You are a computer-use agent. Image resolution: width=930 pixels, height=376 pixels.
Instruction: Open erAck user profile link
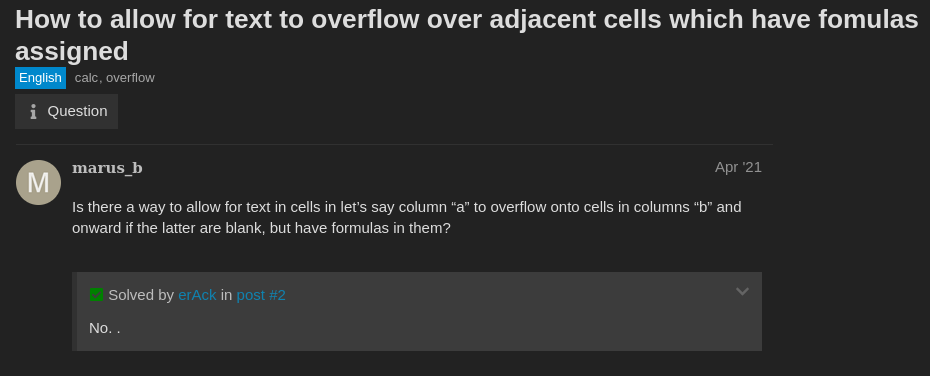(197, 295)
